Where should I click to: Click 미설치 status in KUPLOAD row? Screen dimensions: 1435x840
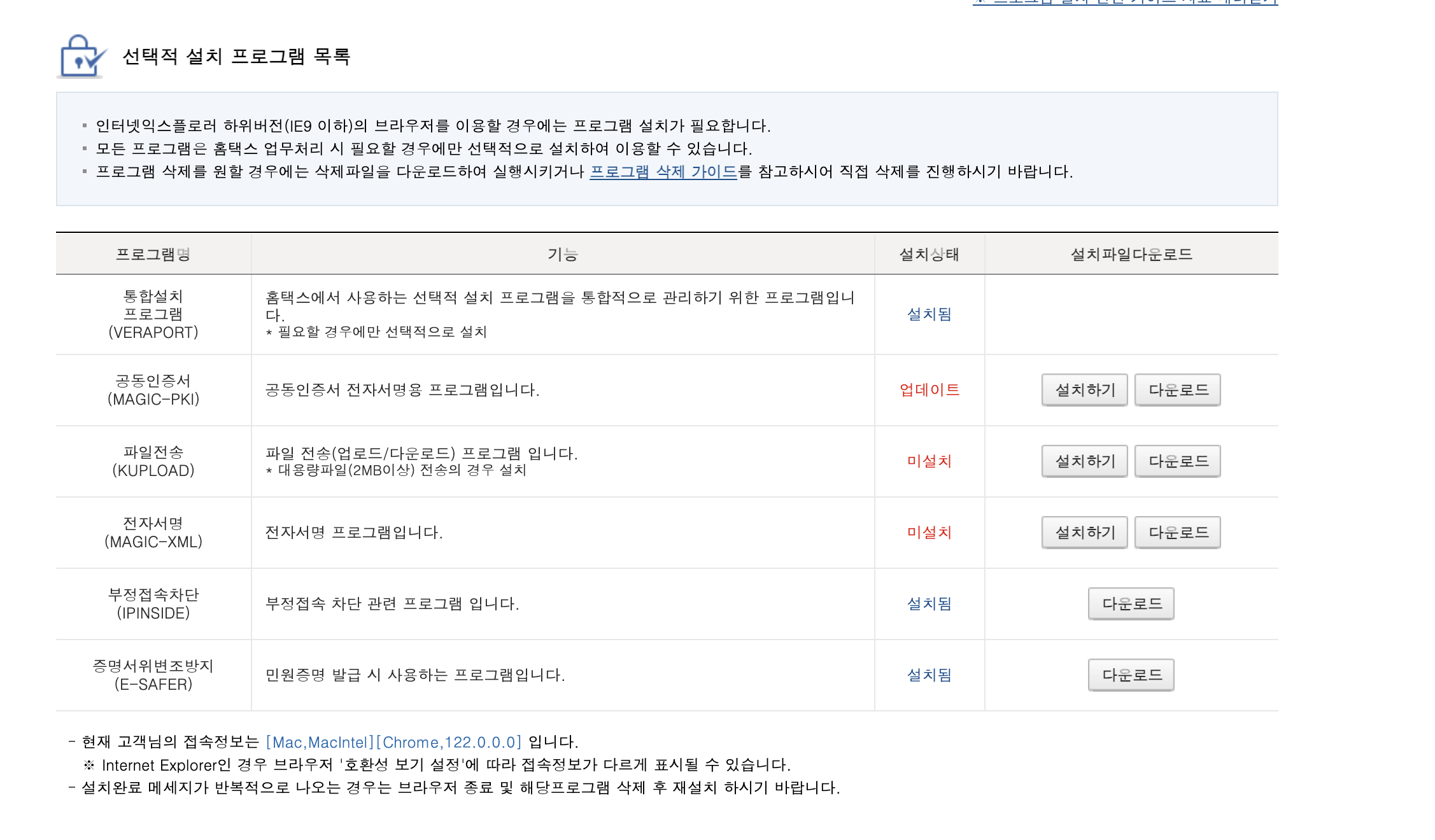(x=929, y=461)
